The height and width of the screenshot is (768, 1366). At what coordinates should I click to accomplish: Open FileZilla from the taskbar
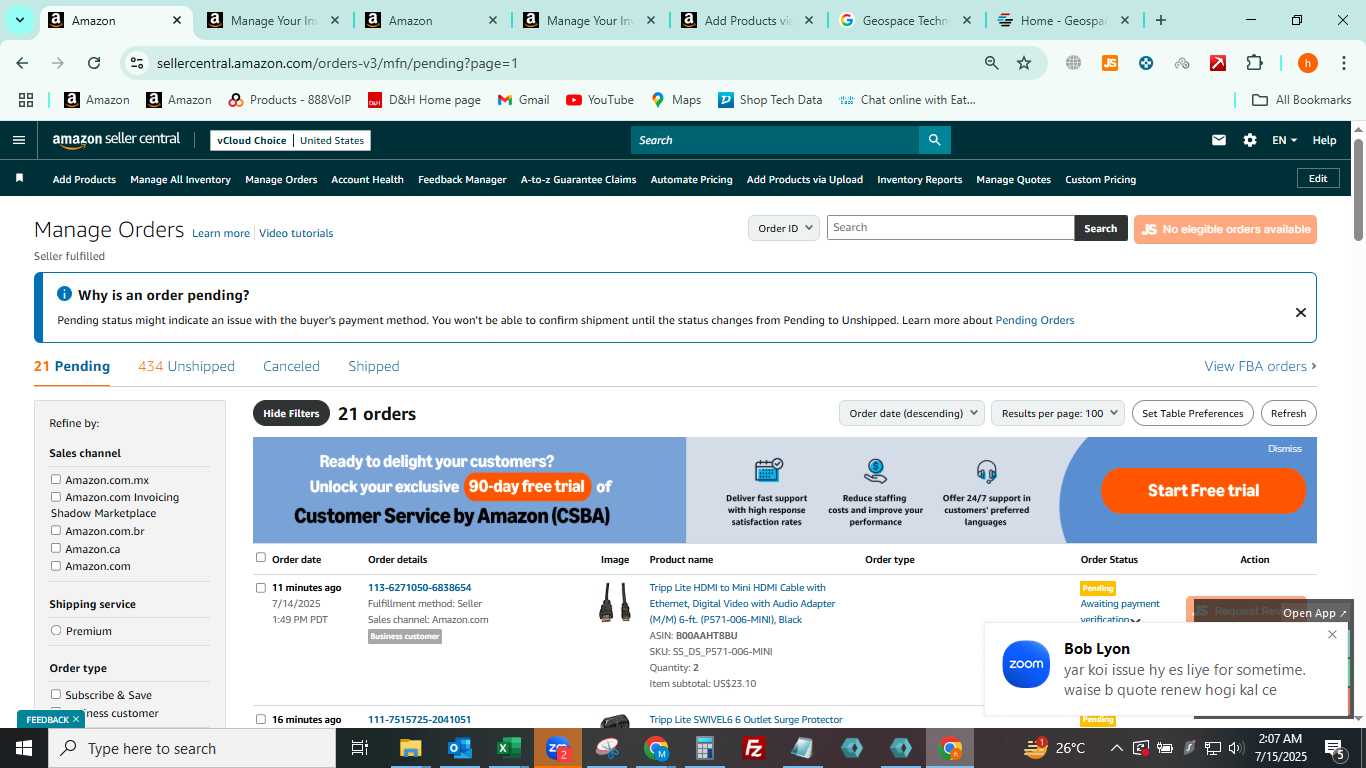[x=754, y=748]
